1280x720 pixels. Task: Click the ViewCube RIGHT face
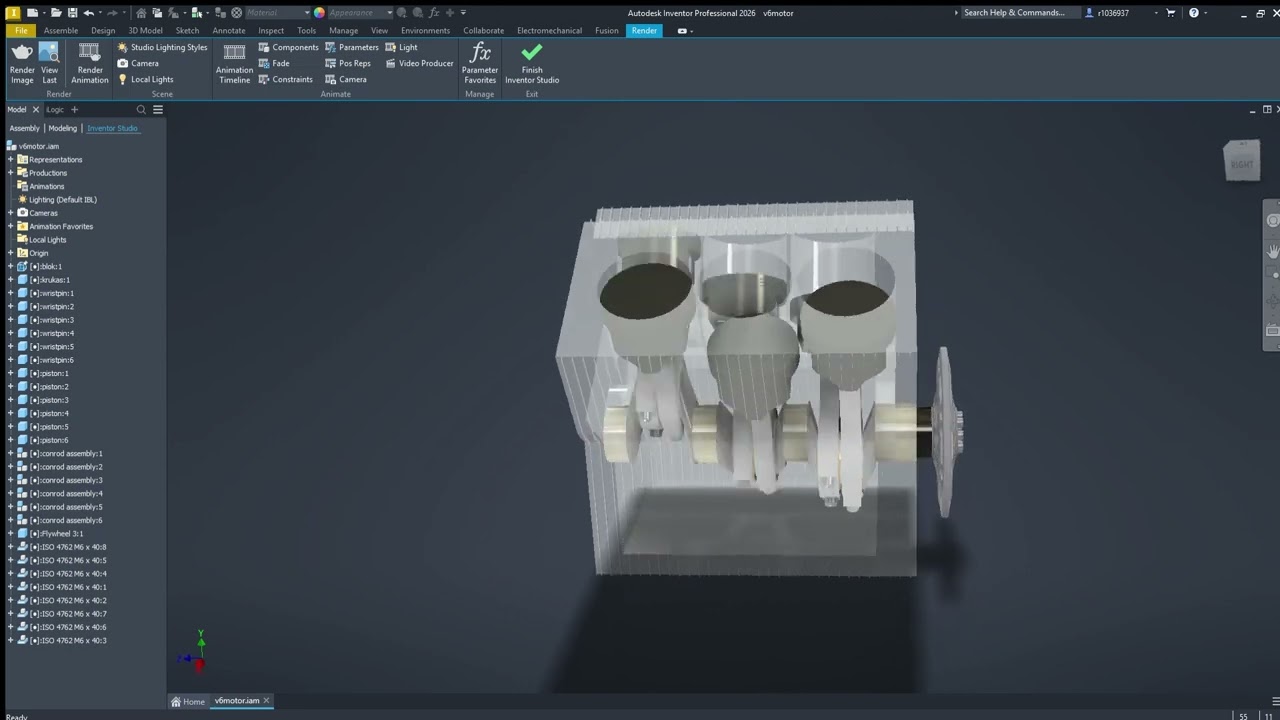1242,163
